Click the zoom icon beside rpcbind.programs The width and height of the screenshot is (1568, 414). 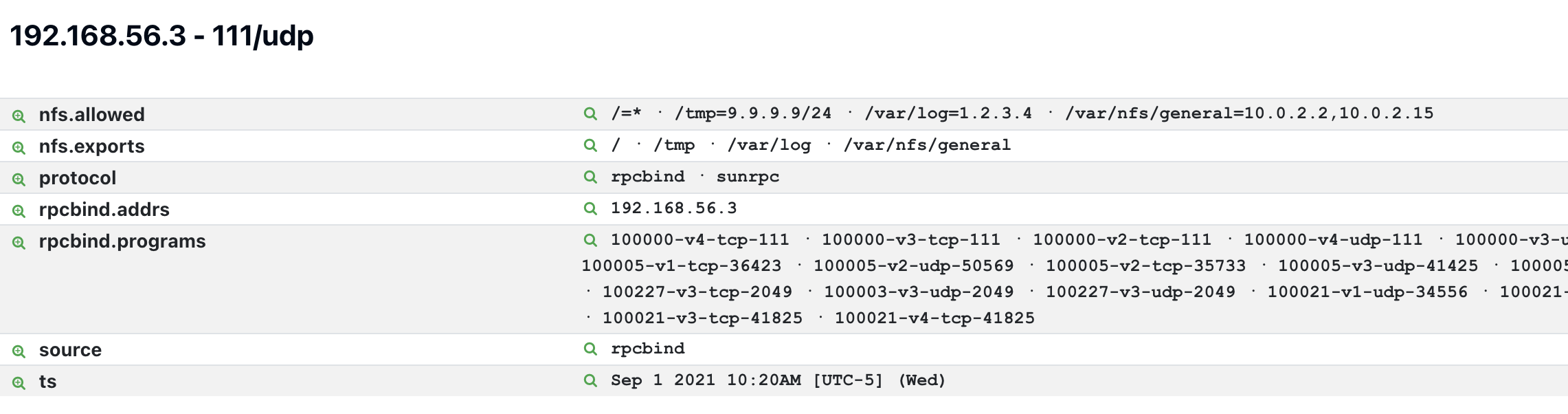tap(19, 242)
